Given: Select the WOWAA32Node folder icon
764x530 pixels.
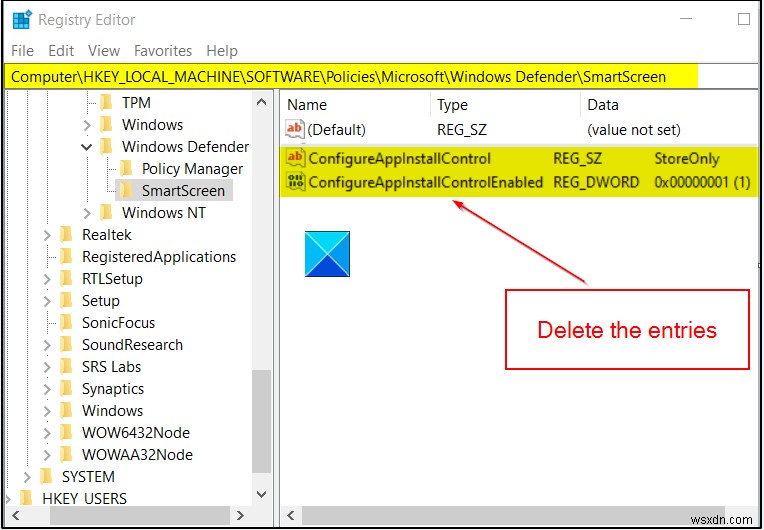Looking at the screenshot, I should (66, 454).
